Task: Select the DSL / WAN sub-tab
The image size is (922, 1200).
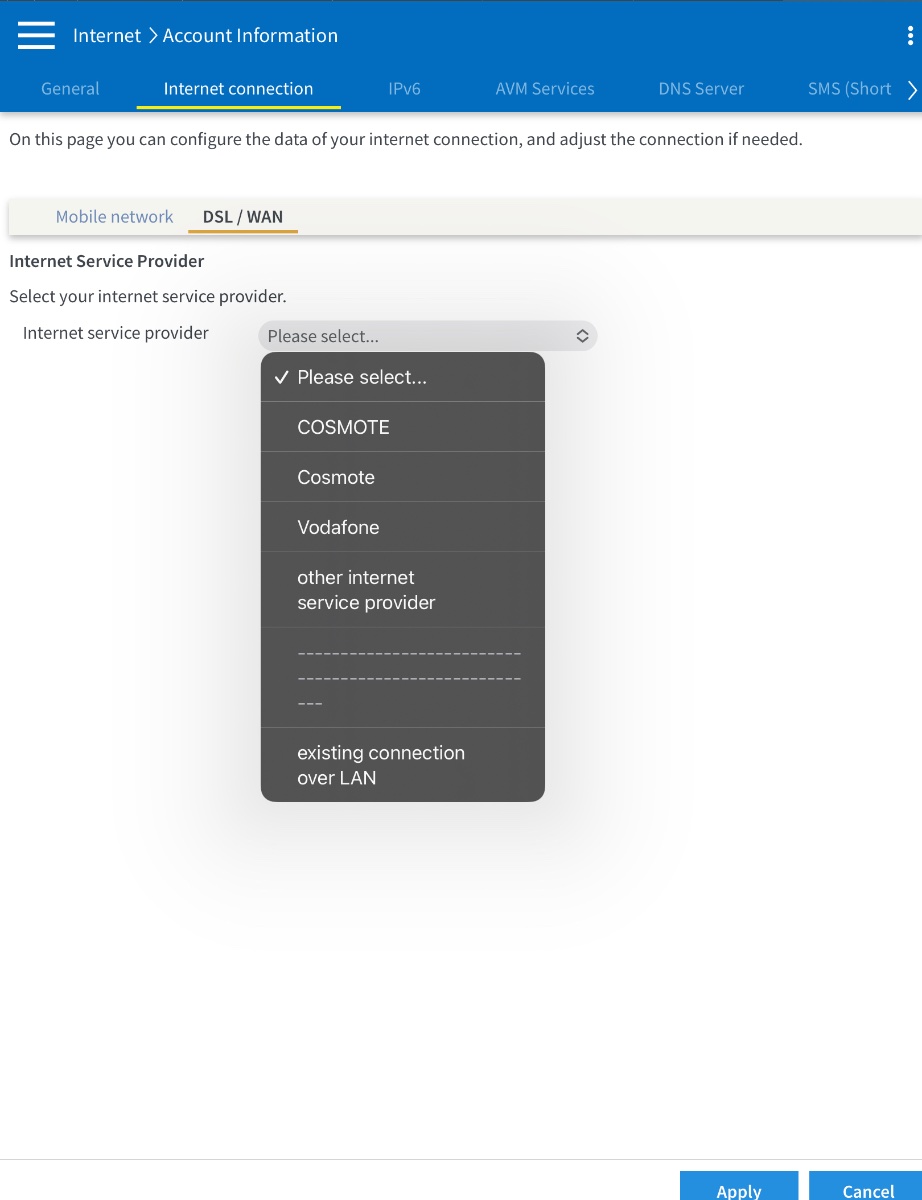Action: point(243,216)
